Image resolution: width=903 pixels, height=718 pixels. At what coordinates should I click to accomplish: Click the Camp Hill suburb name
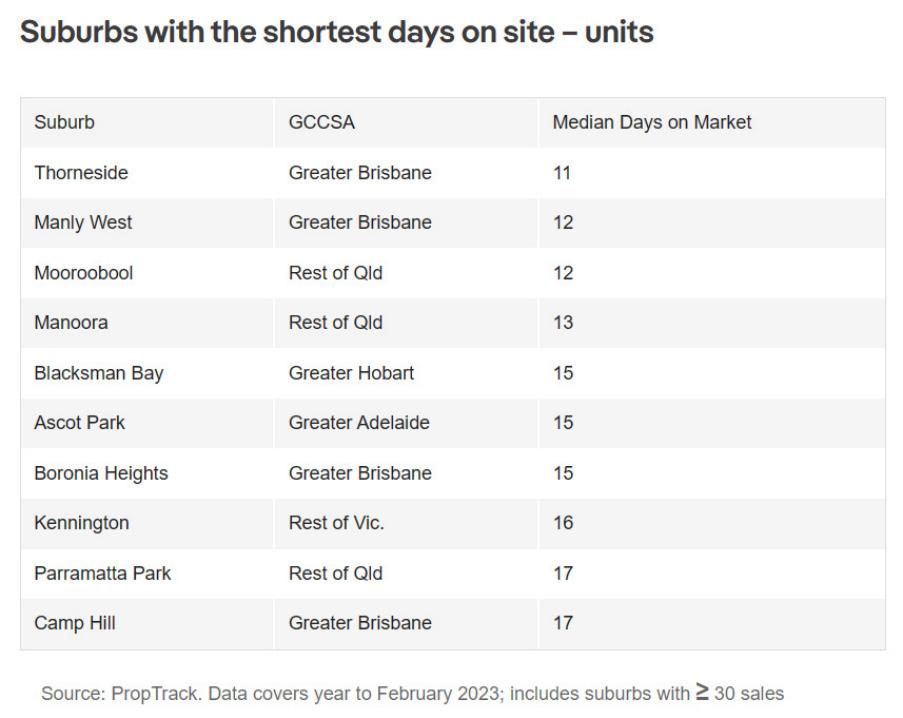click(74, 623)
